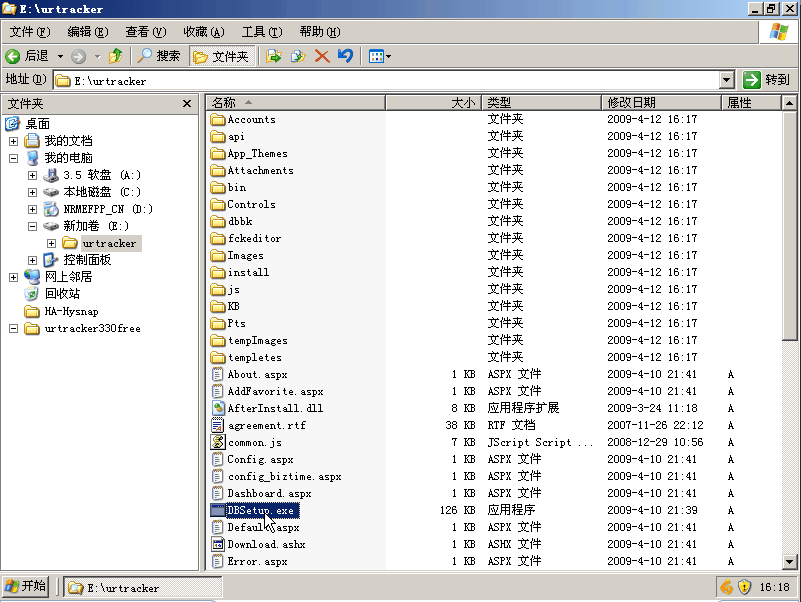Click file list scroll up arrow
The height and width of the screenshot is (602, 801).
click(789, 103)
